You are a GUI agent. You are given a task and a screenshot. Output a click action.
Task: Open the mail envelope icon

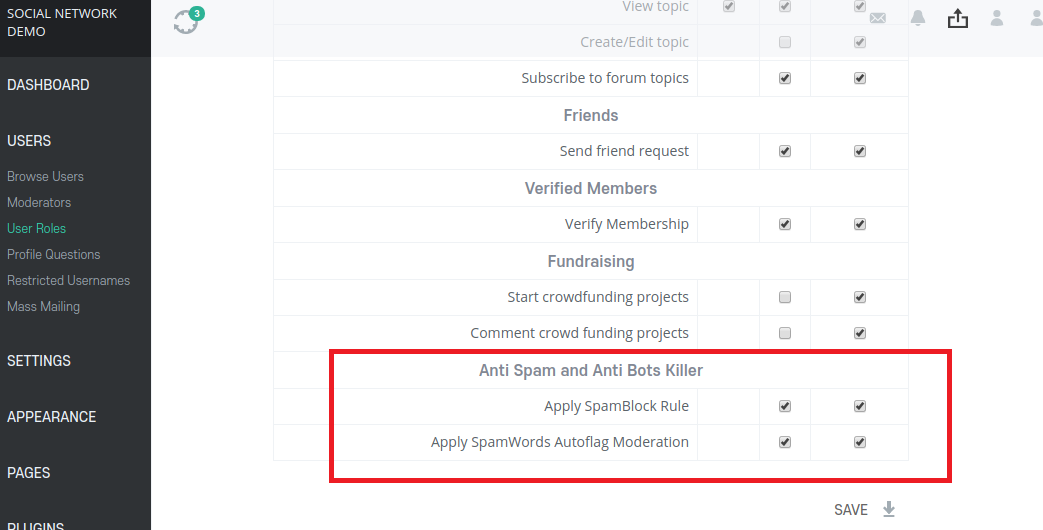pyautogui.click(x=878, y=18)
